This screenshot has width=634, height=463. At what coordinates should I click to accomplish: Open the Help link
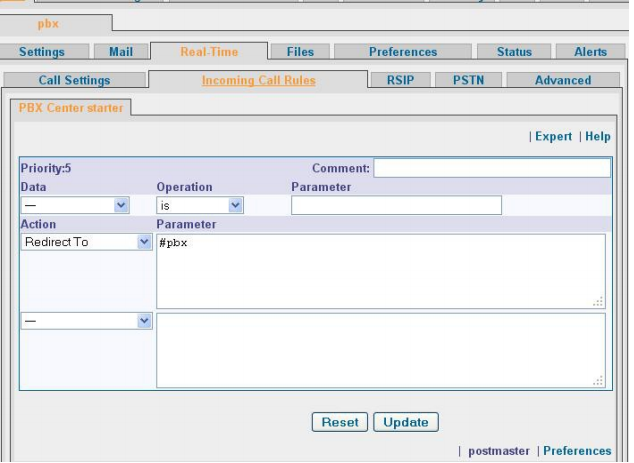coord(598,137)
